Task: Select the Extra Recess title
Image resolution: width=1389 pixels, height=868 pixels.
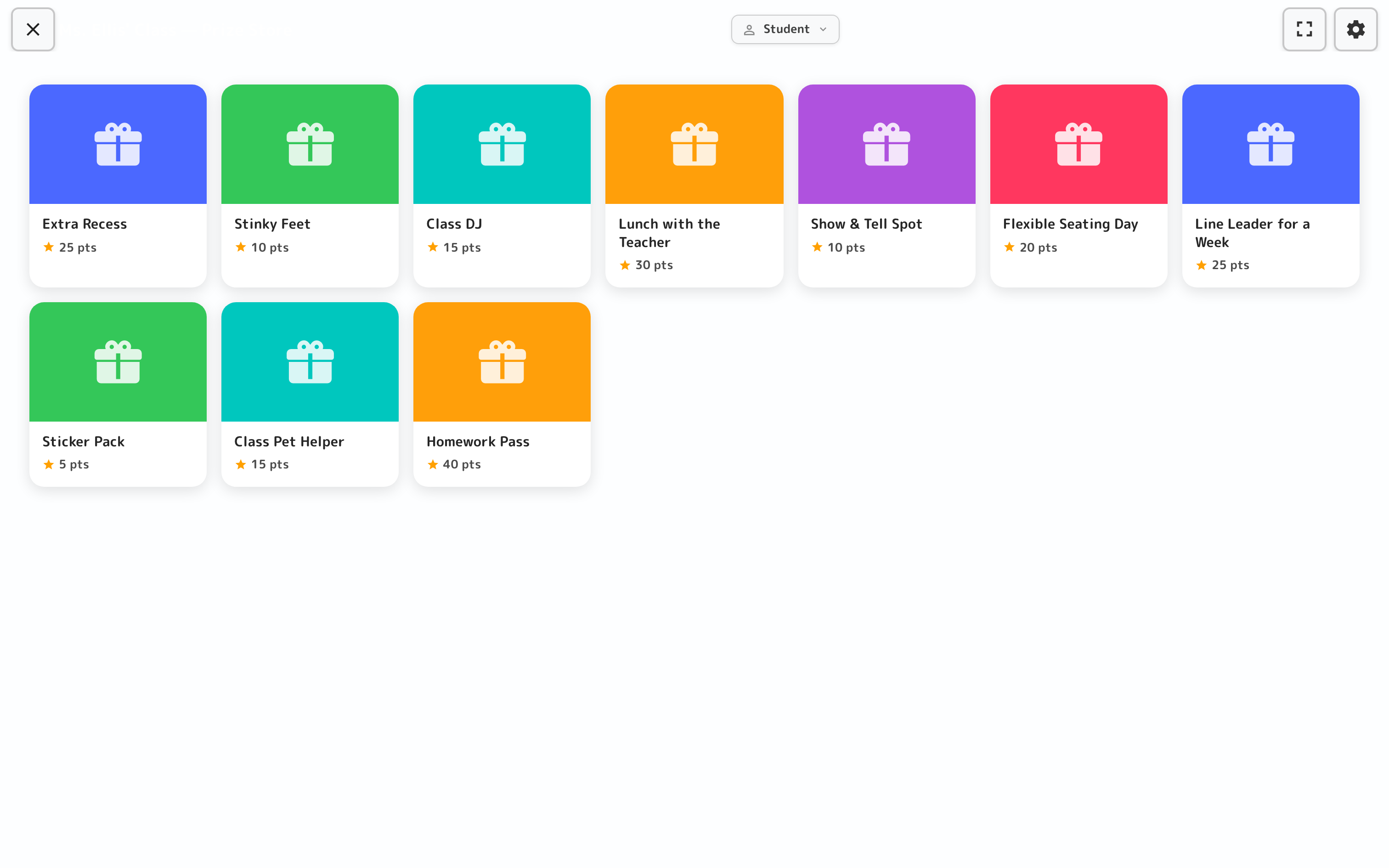Action: 85,224
